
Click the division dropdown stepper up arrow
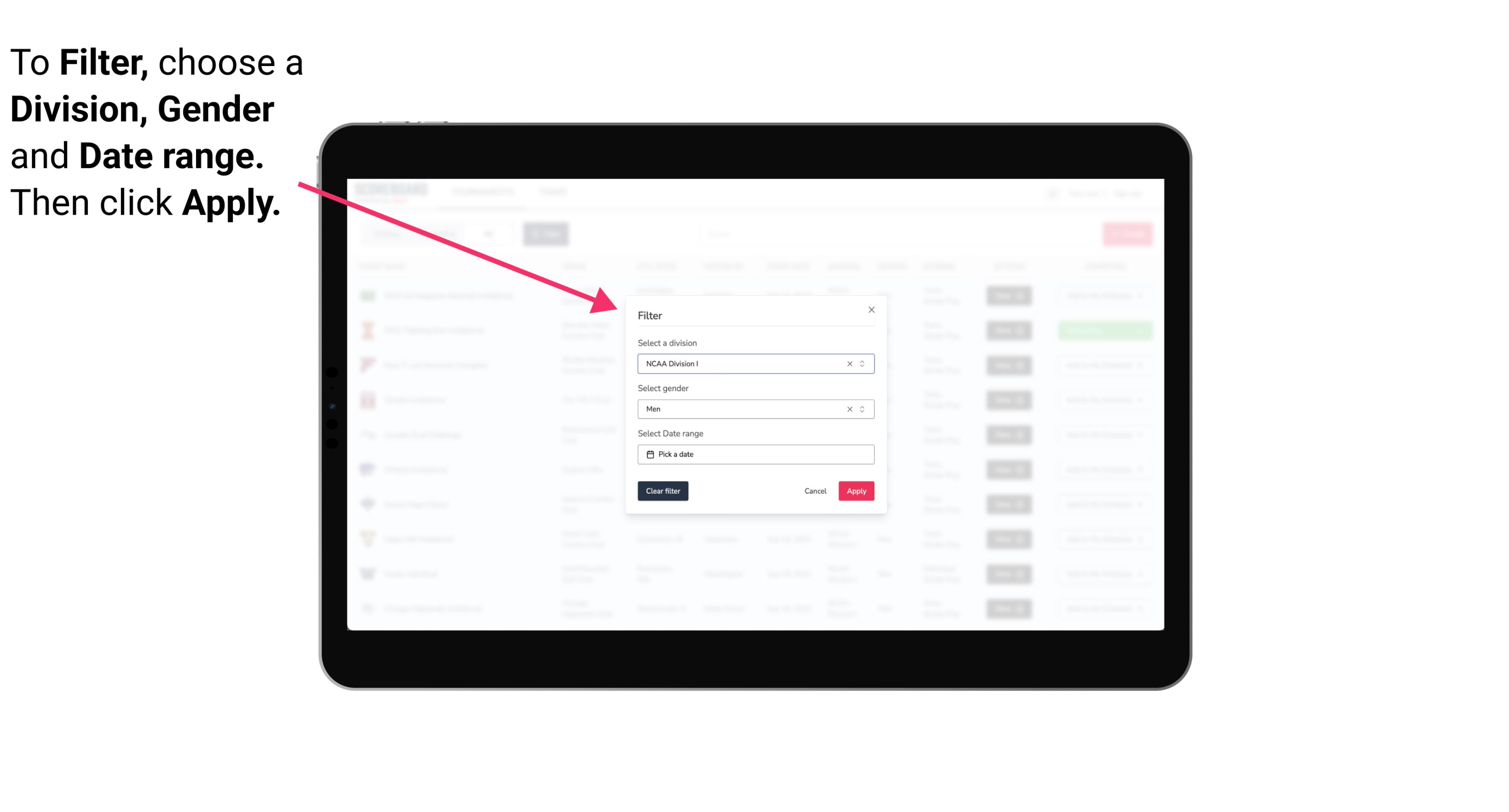861,361
